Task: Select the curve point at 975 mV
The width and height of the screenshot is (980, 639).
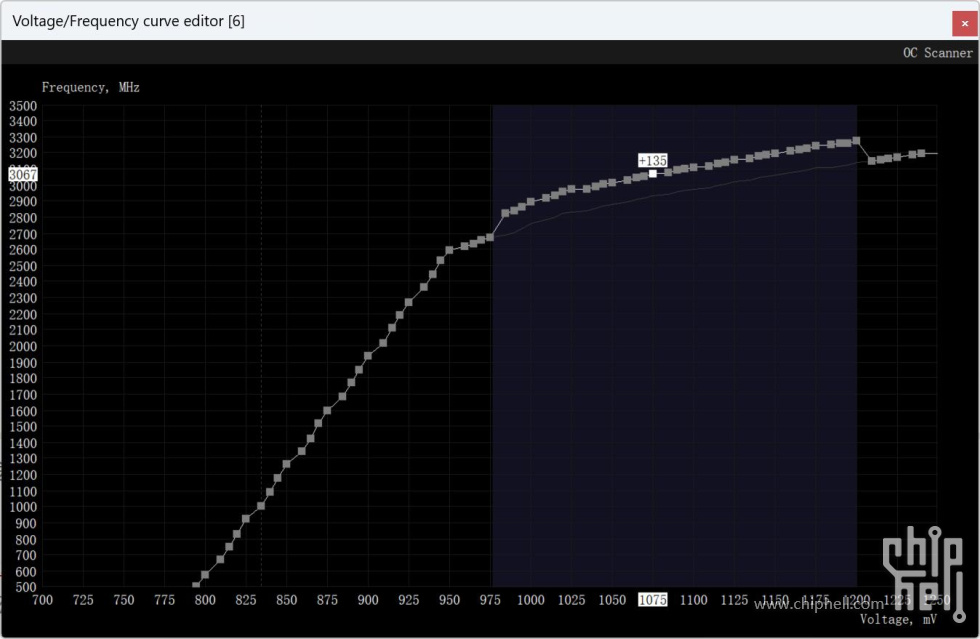Action: pyautogui.click(x=490, y=237)
